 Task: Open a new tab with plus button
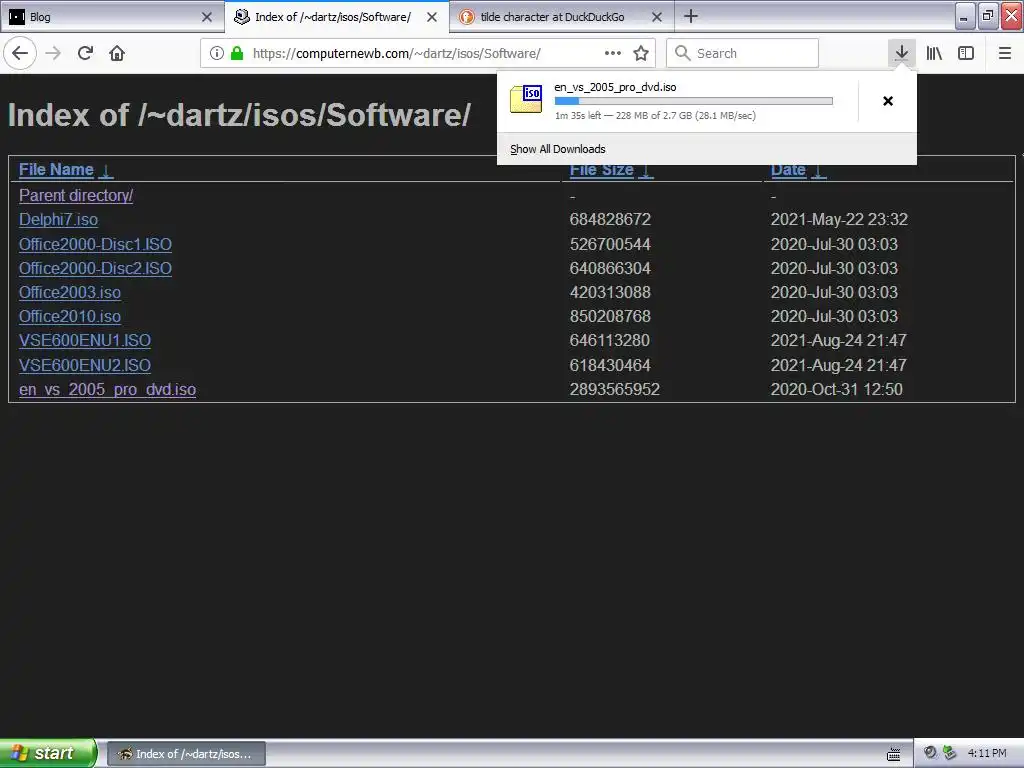tap(691, 16)
